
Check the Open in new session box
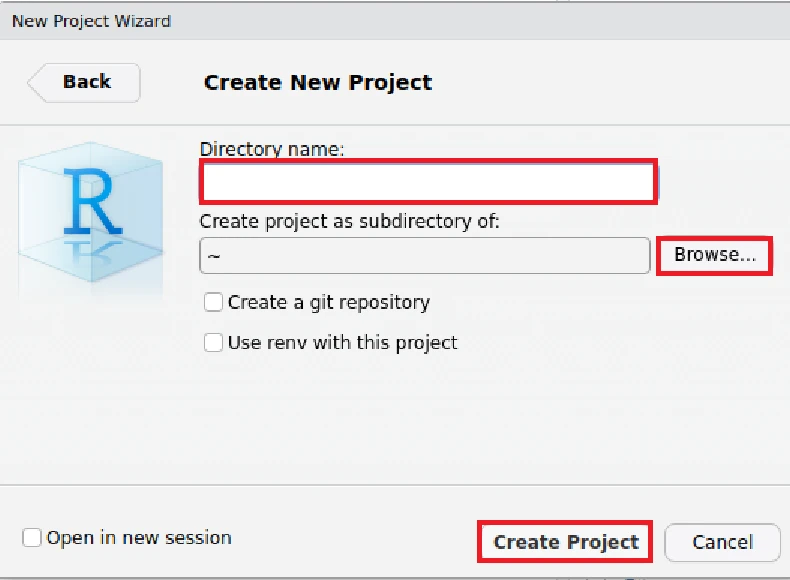31,538
